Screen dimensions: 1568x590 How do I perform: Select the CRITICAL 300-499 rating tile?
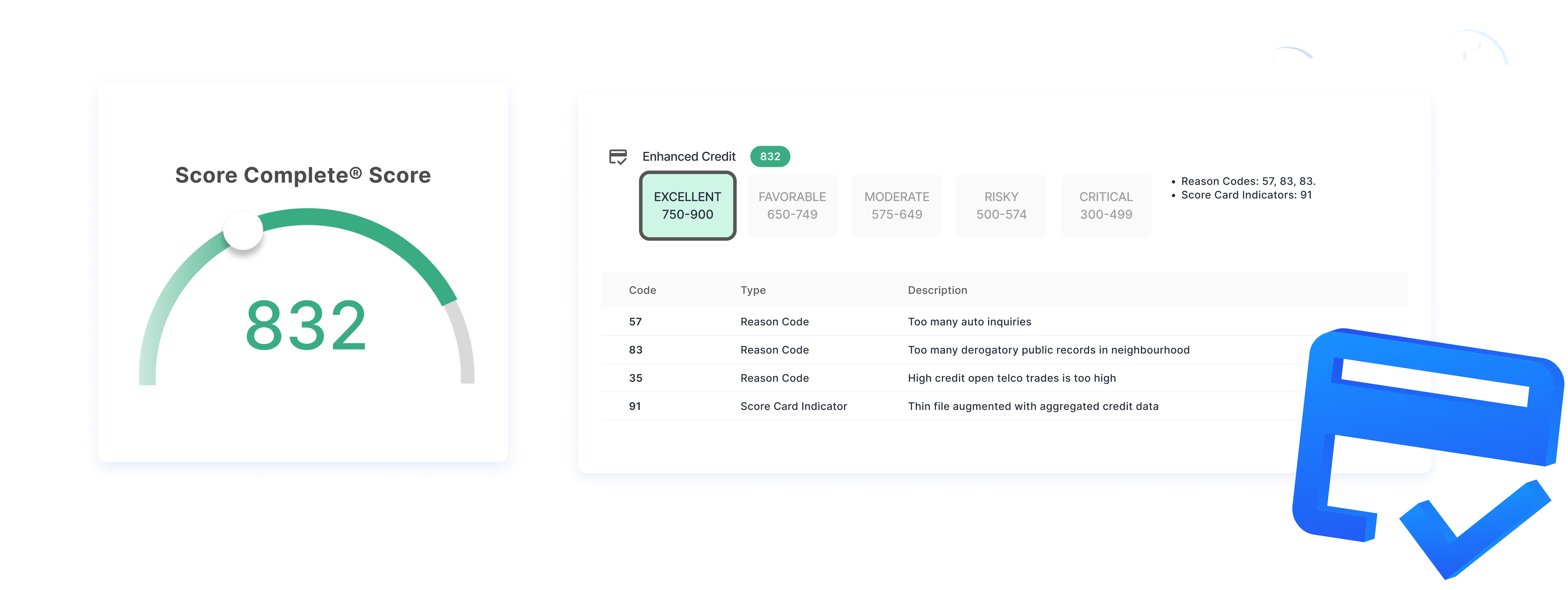click(1106, 206)
